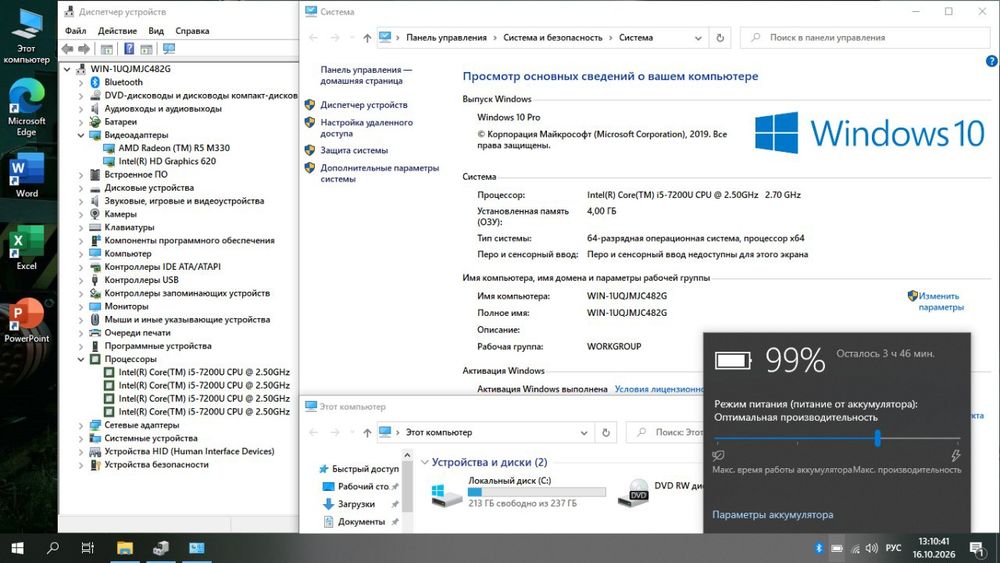Open Этот компьютер address bar dropdown

(584, 432)
